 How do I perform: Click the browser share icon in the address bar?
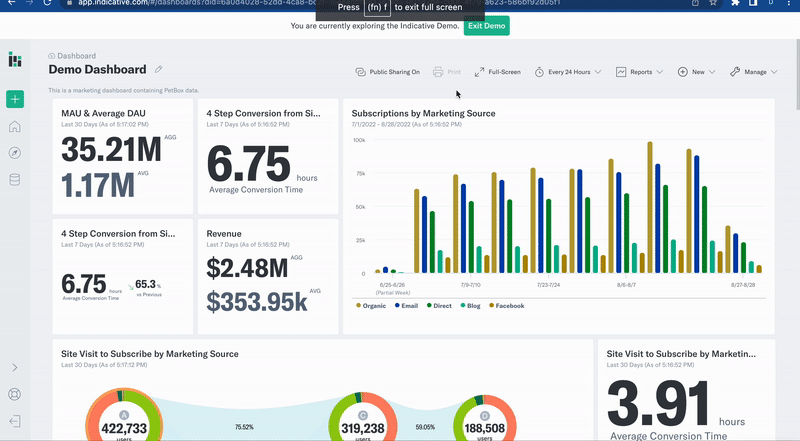[x=695, y=3]
